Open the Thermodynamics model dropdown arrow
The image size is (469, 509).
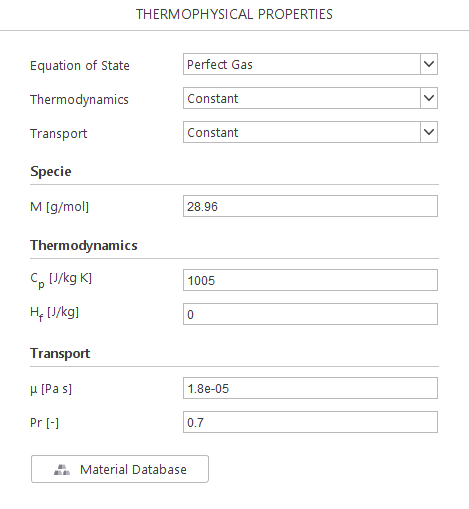coord(429,98)
